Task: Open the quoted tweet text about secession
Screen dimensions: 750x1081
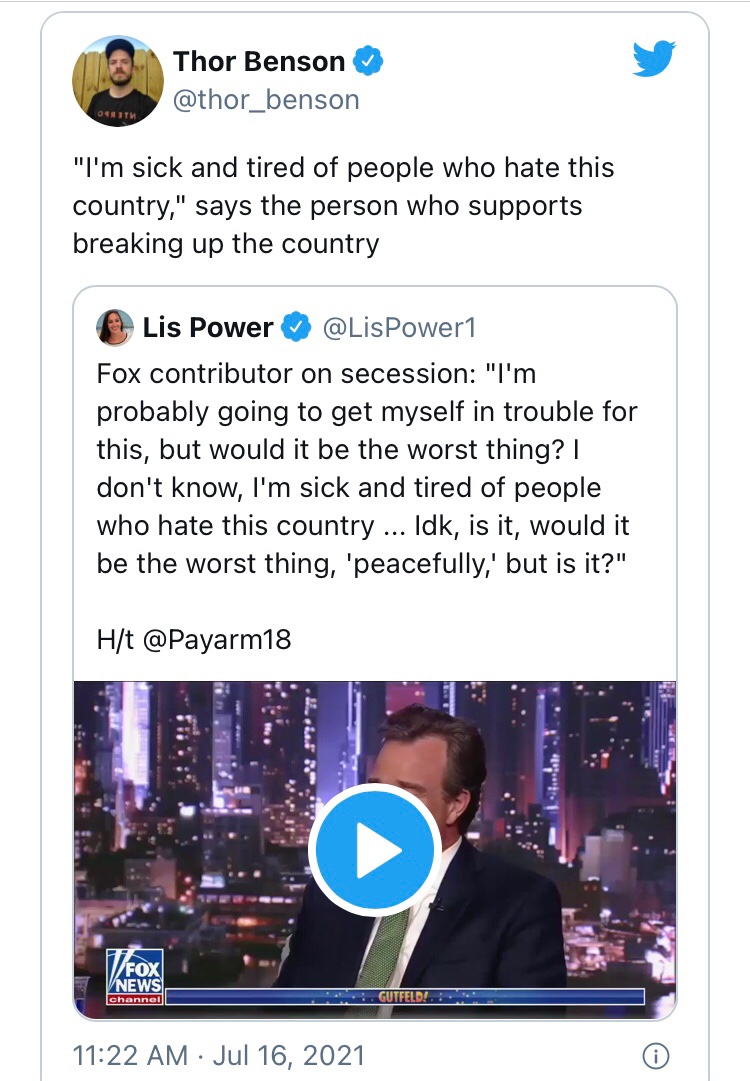Action: [366, 467]
